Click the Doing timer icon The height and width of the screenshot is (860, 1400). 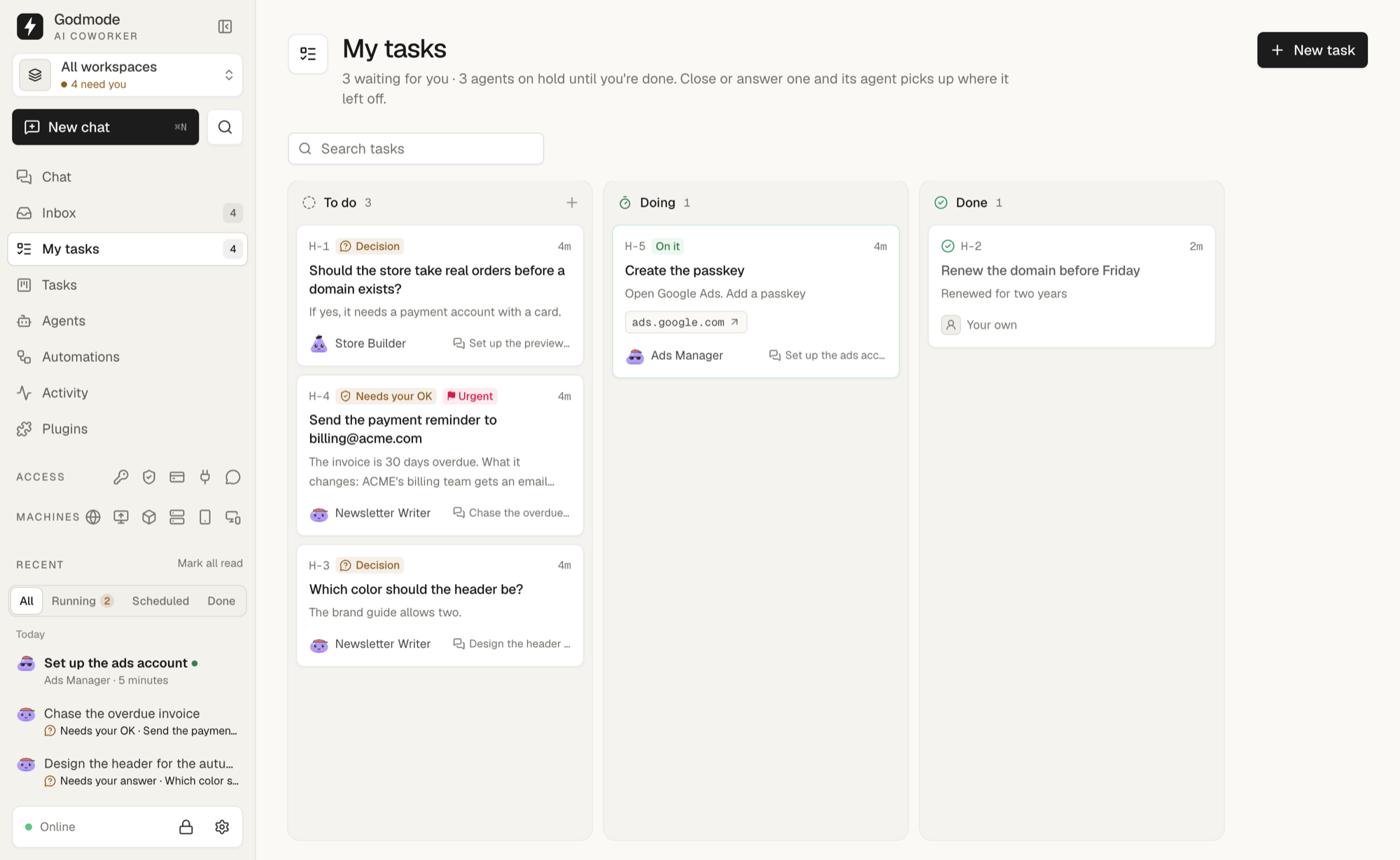tap(625, 202)
